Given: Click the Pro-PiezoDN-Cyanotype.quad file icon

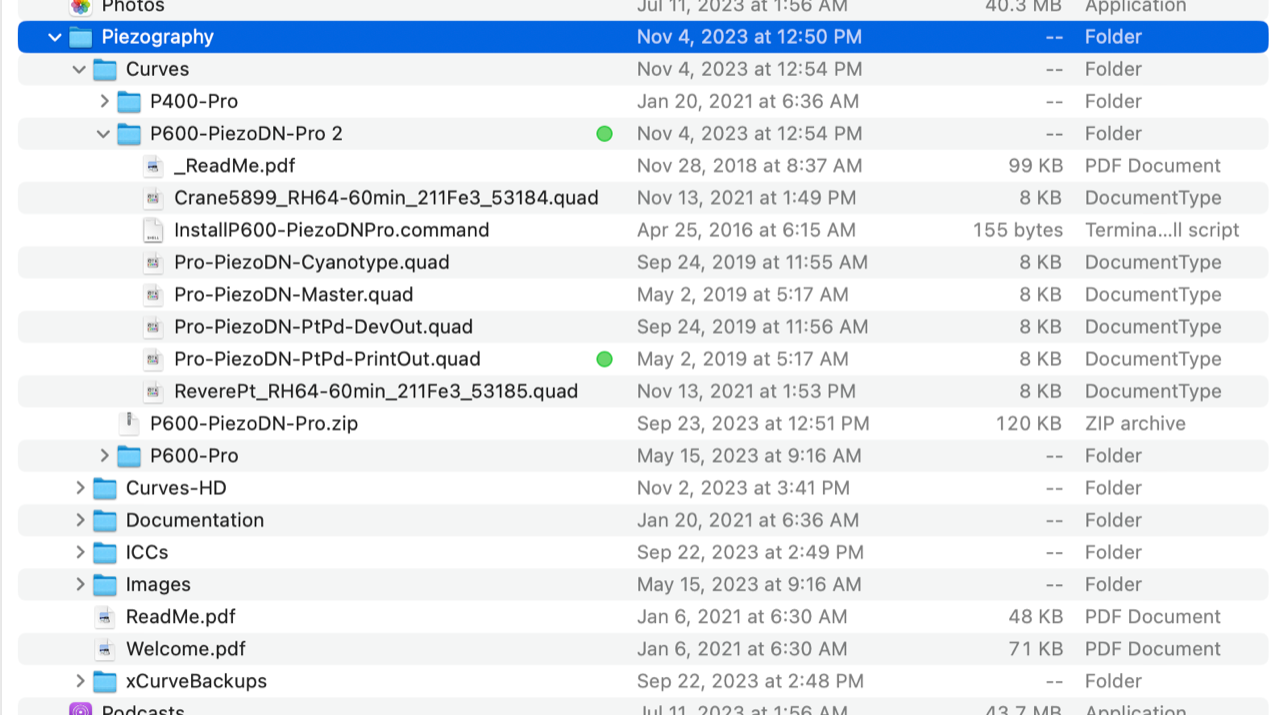Looking at the screenshot, I should click(x=153, y=262).
